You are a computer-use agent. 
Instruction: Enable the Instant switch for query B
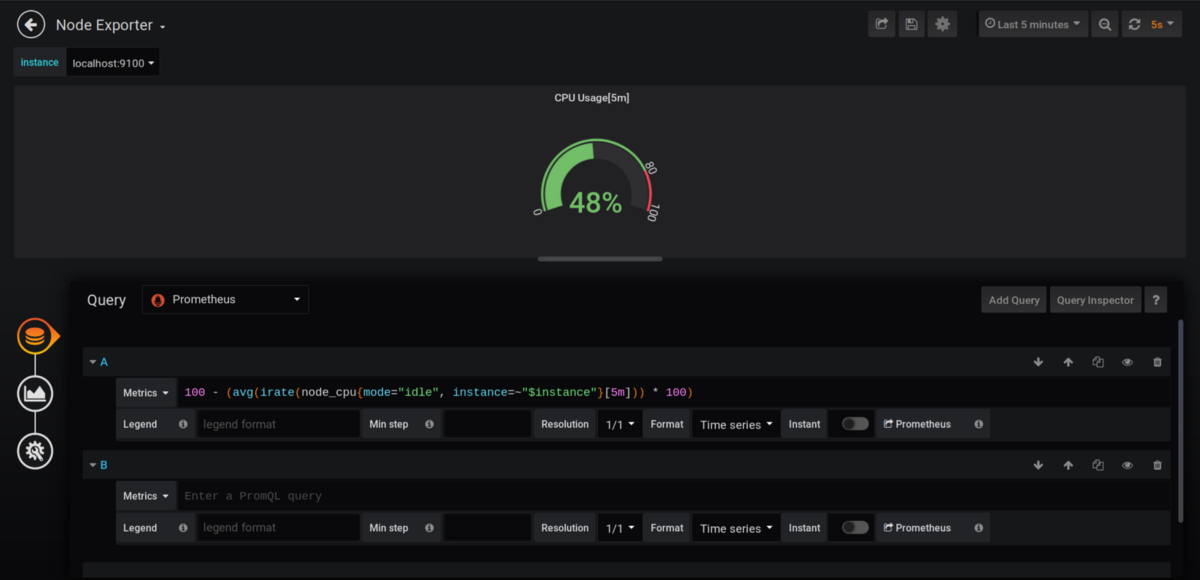tap(855, 527)
